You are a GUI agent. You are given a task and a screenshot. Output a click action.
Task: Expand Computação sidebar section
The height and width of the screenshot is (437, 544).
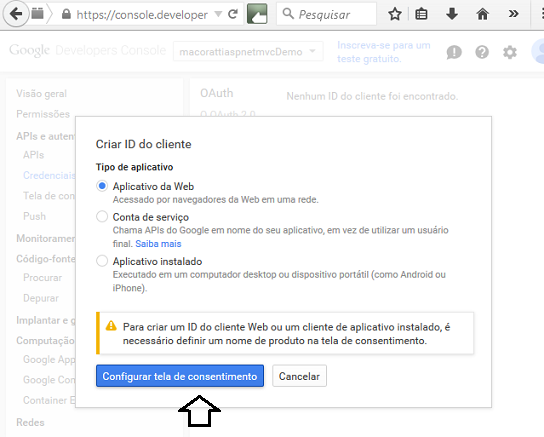coord(45,341)
